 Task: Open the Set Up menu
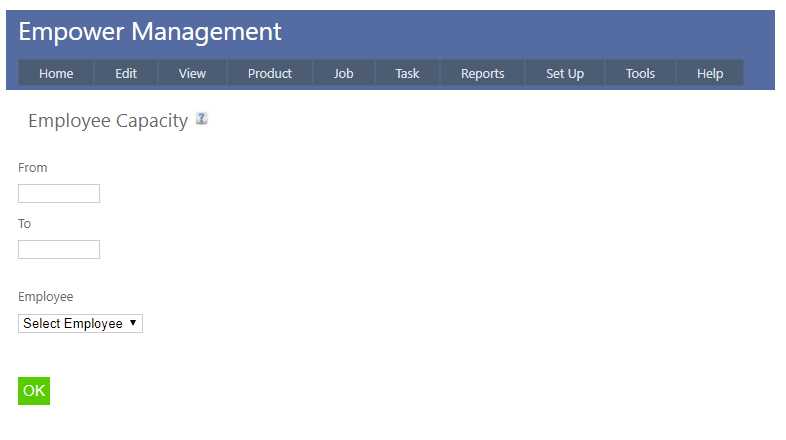(x=565, y=73)
